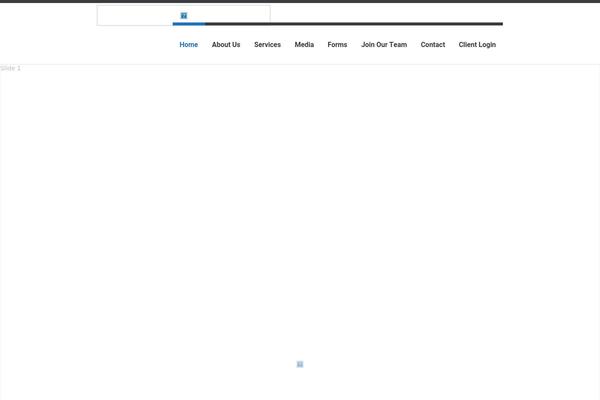Image resolution: width=600 pixels, height=400 pixels.
Task: Go to About Us page
Action: coord(226,45)
